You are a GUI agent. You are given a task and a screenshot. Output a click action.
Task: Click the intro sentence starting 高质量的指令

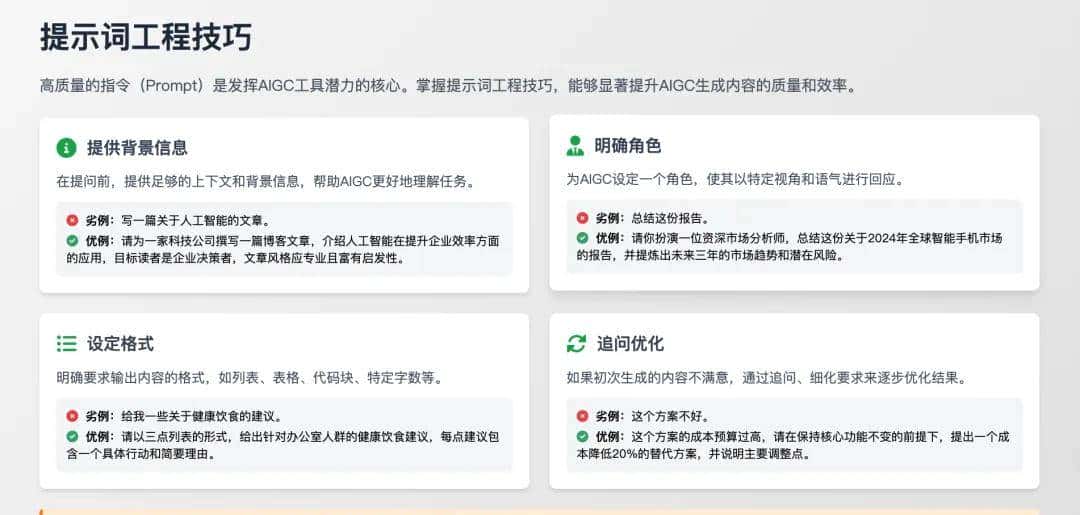(x=448, y=86)
